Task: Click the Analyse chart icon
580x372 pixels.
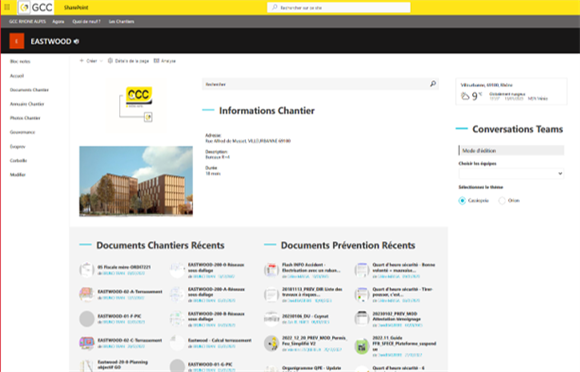Action: [156, 61]
